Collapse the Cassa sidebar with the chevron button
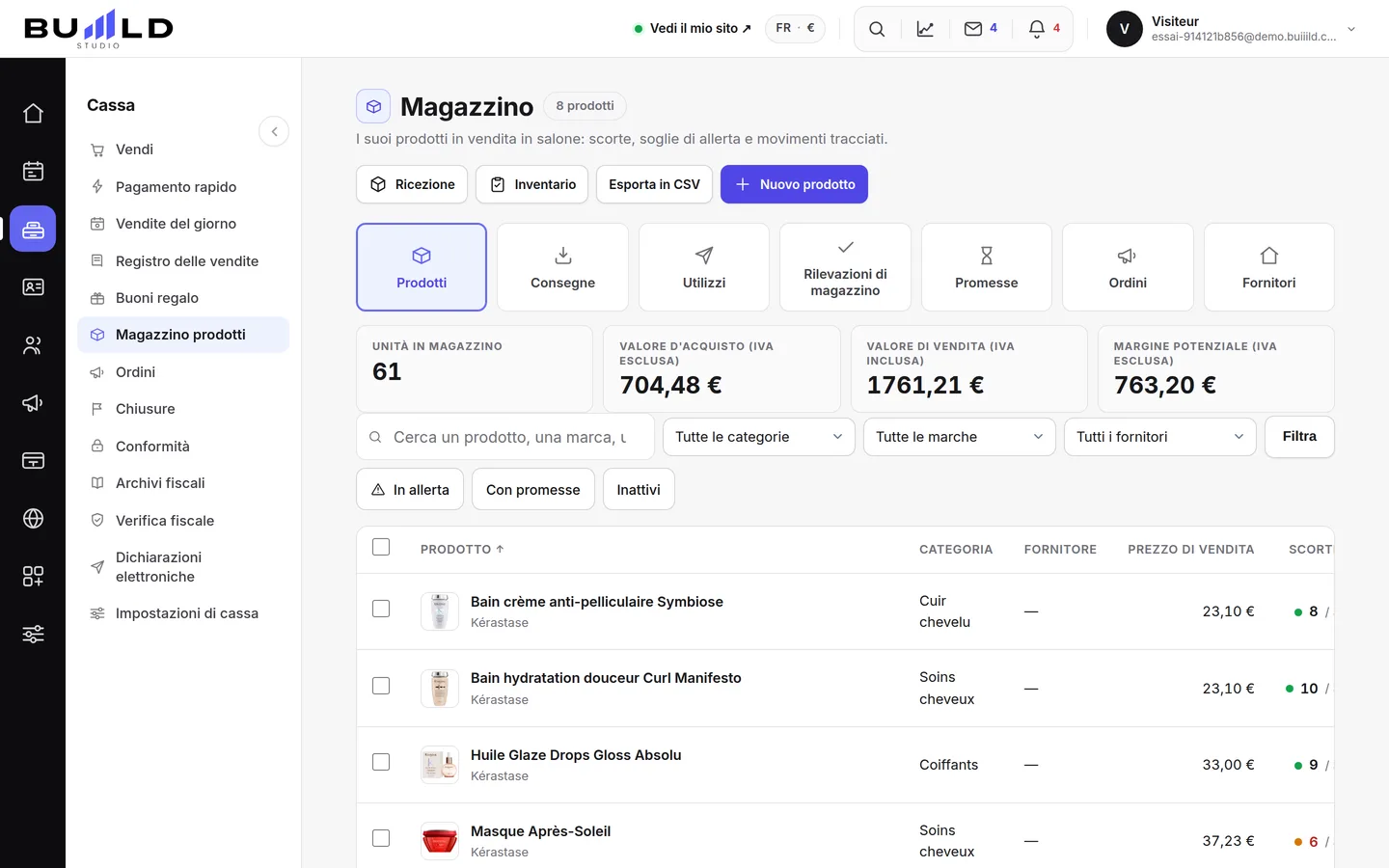Image resolution: width=1389 pixels, height=868 pixels. [x=274, y=131]
